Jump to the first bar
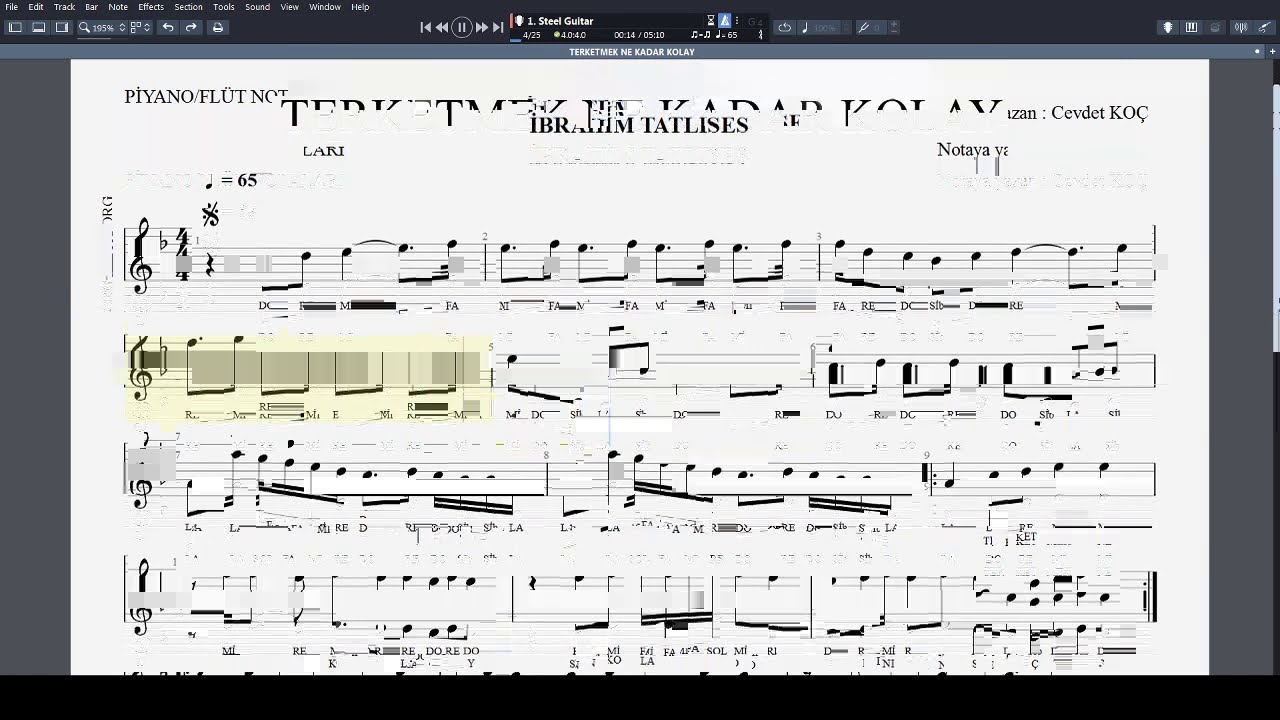Viewport: 1280px width, 720px height. coord(425,27)
